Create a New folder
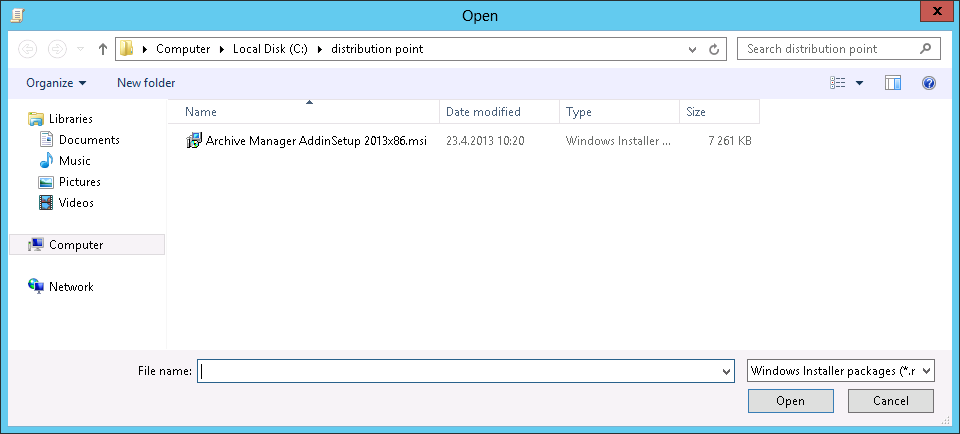This screenshot has width=960, height=434. coord(146,83)
